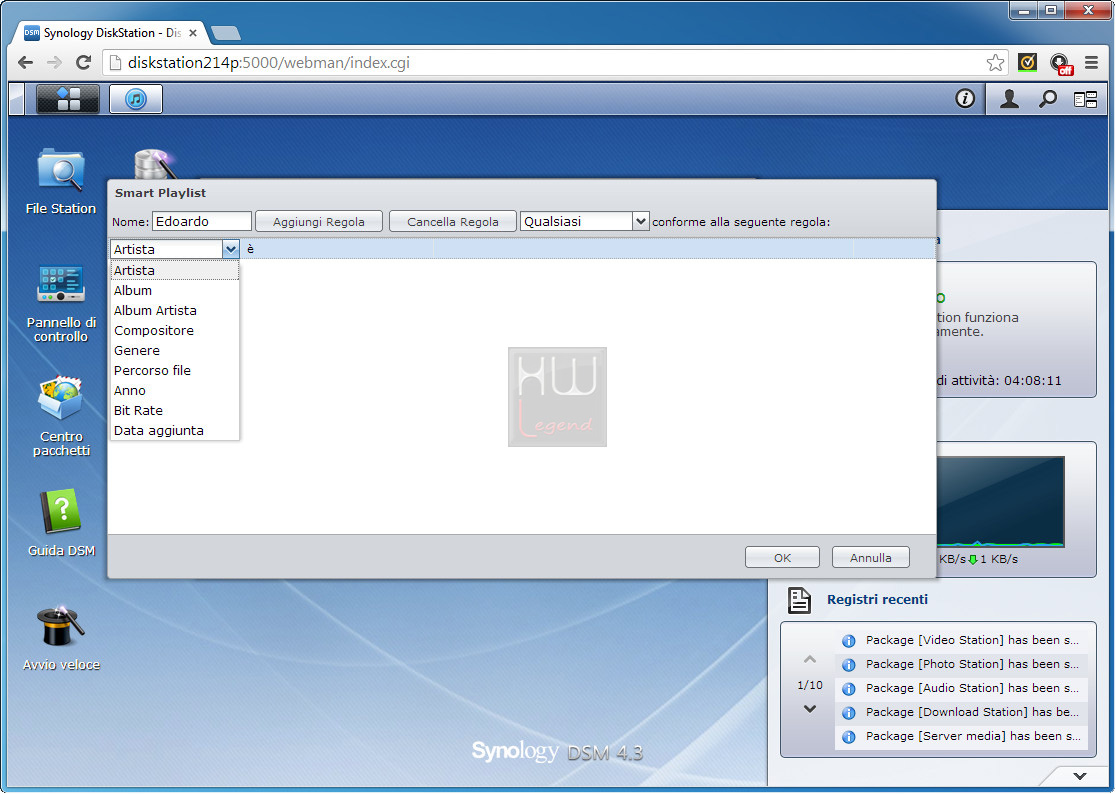1116x794 pixels.
Task: Reload the browser page
Action: [83, 63]
